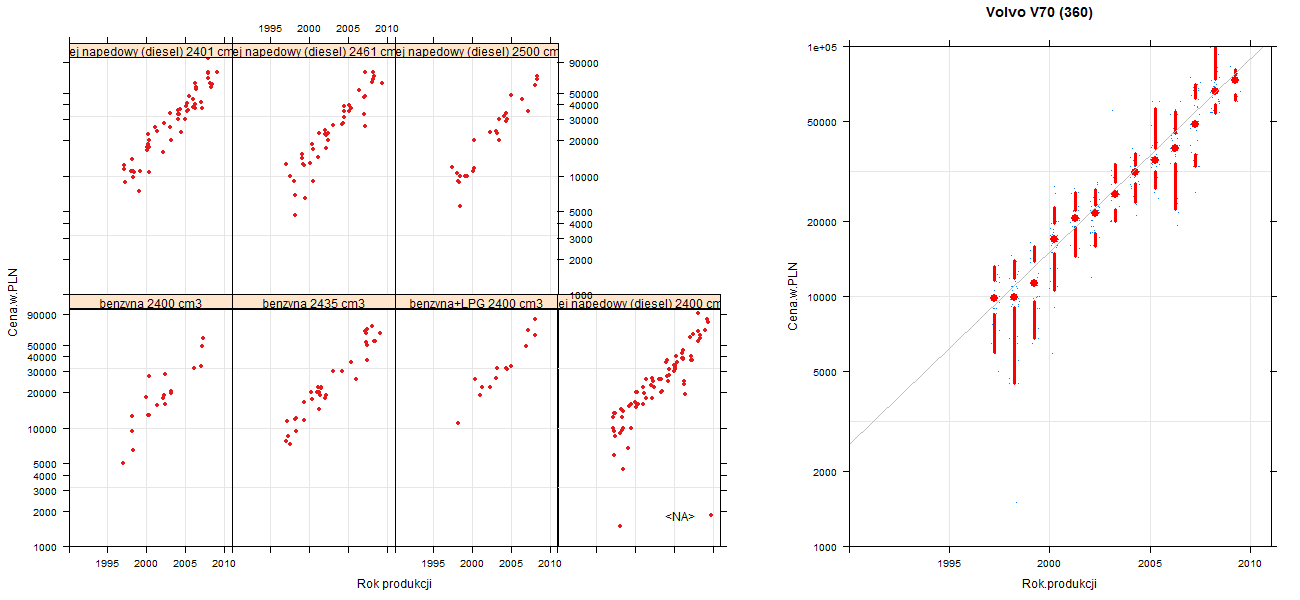Click the "2010" tick above the diesel 2461 panel

click(387, 28)
